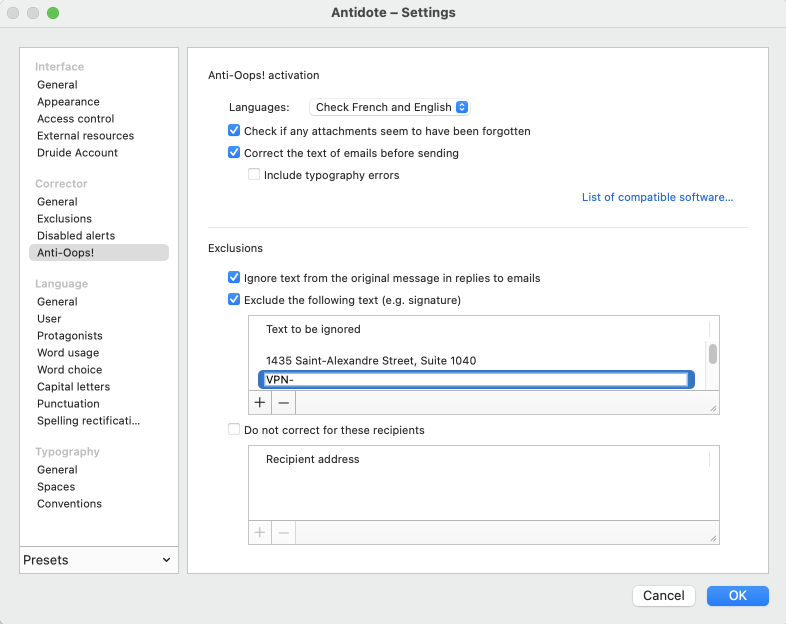The width and height of the screenshot is (786, 624).
Task: Select Disabled alerts in sidebar
Action: tap(76, 236)
